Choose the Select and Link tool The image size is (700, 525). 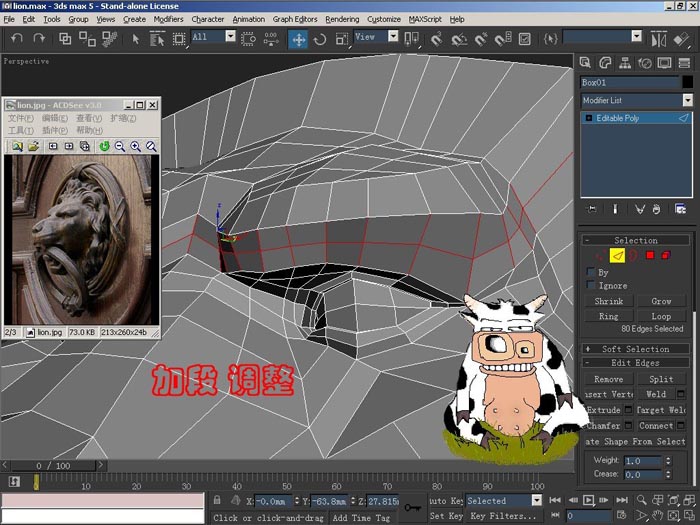65,39
